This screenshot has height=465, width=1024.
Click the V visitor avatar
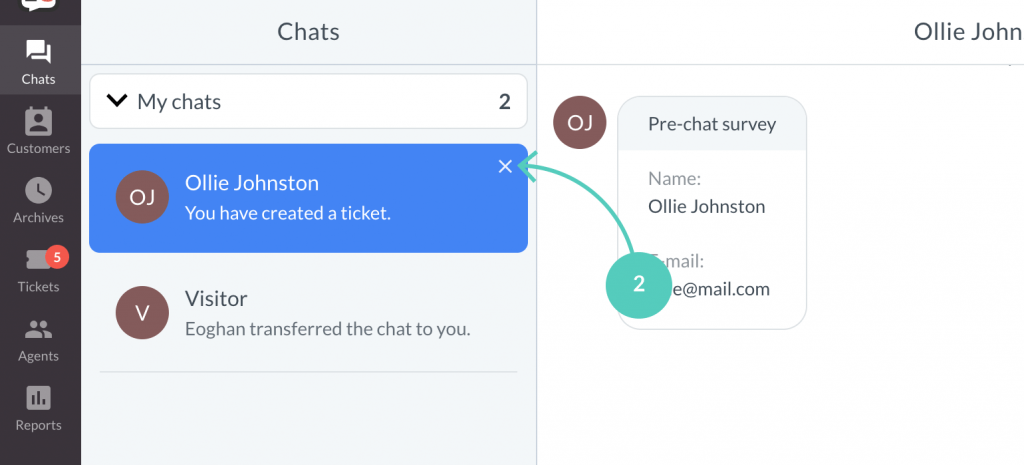click(142, 313)
